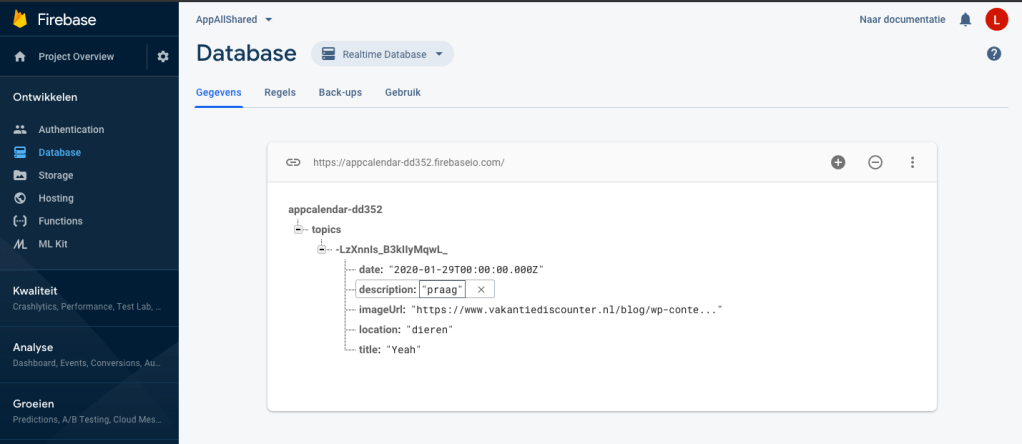Switch to the Regels tab
The height and width of the screenshot is (444, 1022).
(279, 92)
